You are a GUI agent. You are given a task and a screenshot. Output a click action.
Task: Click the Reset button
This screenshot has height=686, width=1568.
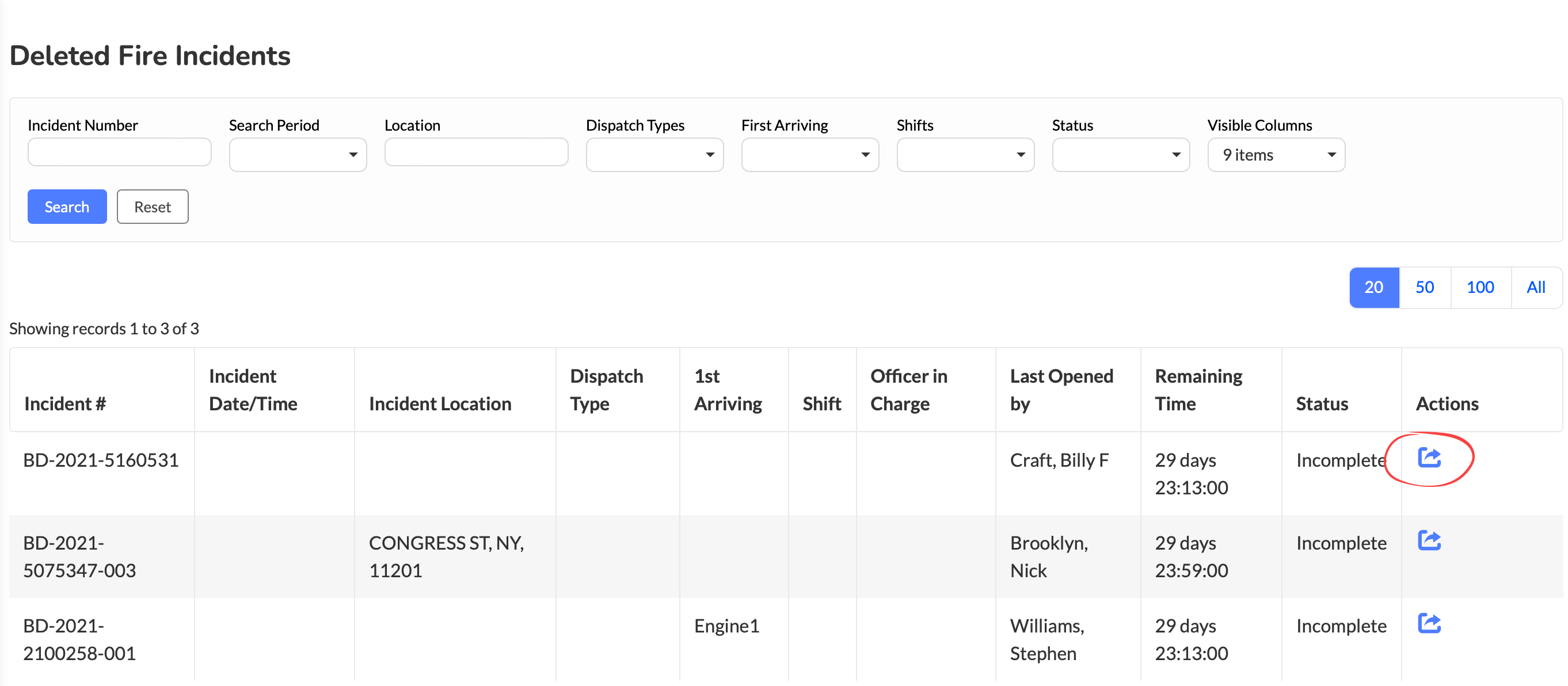tap(152, 207)
